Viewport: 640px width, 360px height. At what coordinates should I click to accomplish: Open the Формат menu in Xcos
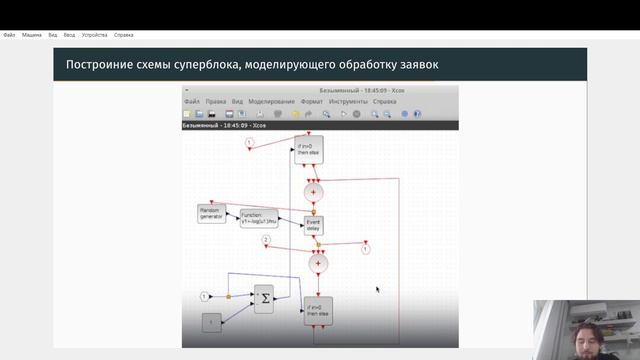(311, 102)
